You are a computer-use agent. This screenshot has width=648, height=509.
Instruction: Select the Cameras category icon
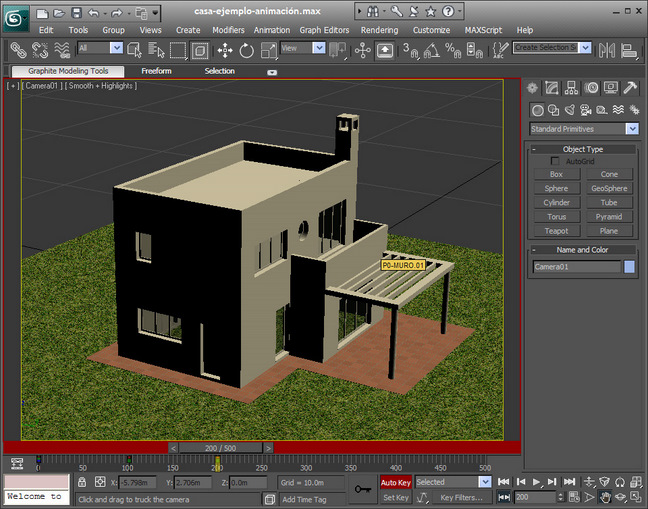tap(585, 110)
